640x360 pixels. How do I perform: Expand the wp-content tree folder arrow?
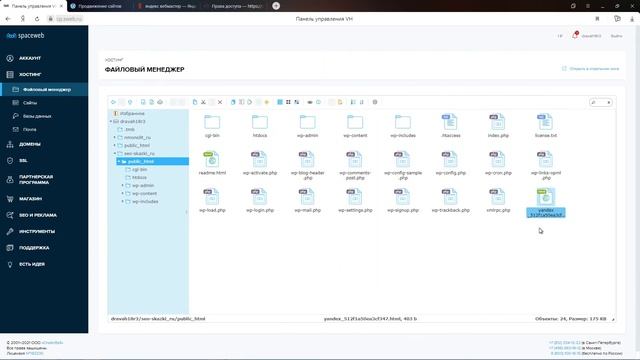[x=122, y=193]
